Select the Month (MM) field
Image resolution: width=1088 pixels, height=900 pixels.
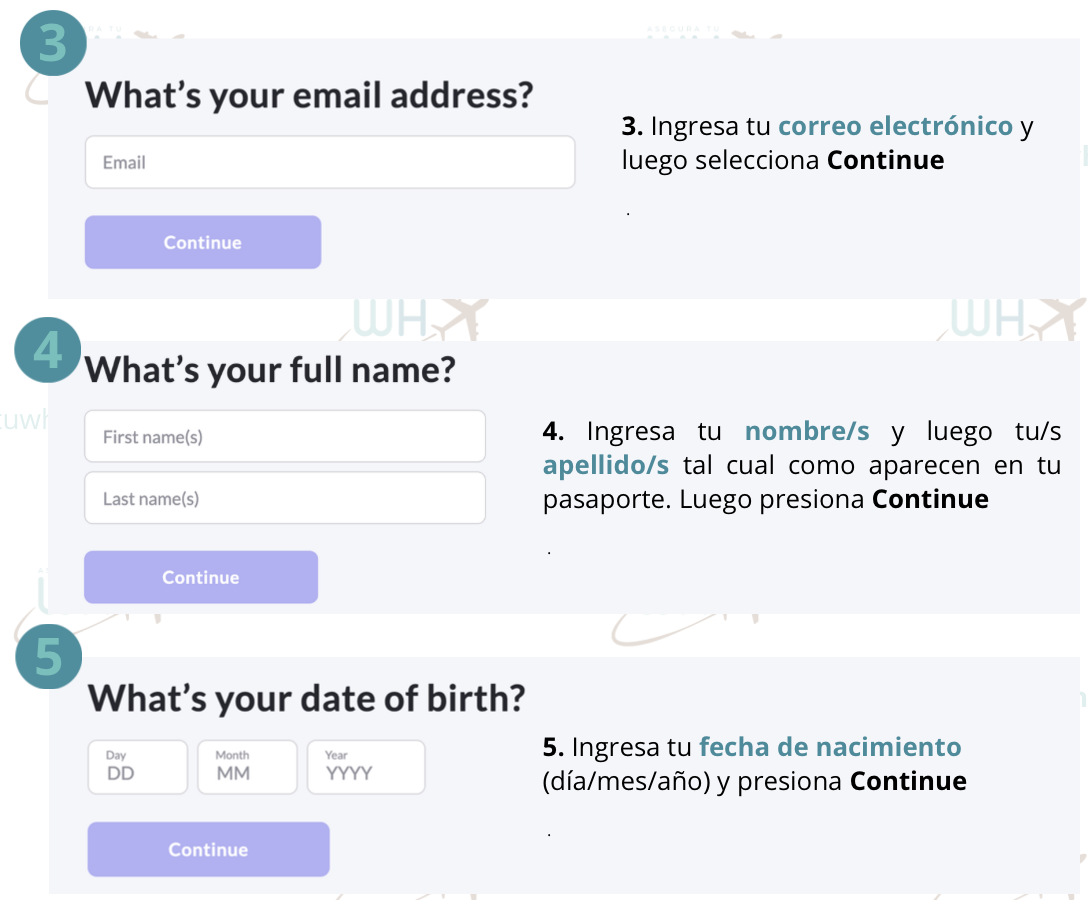(247, 767)
